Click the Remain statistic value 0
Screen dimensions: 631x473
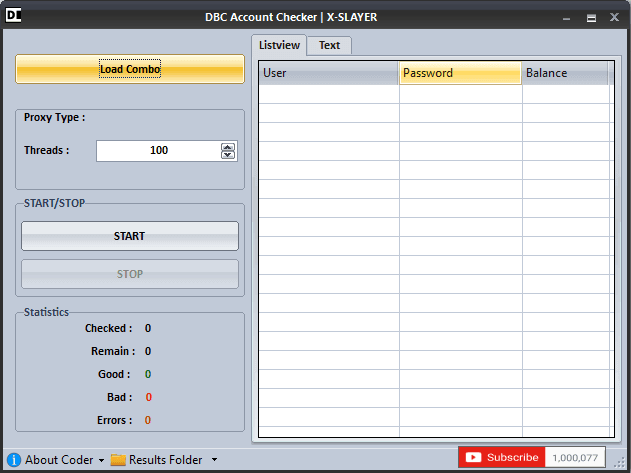click(x=148, y=351)
